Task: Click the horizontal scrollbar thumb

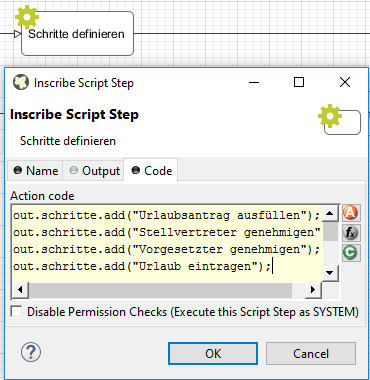Action: pos(160,290)
